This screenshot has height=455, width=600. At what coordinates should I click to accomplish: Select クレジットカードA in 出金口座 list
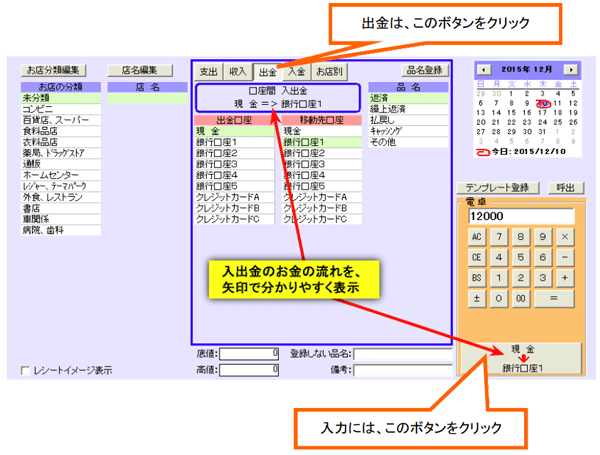(234, 197)
